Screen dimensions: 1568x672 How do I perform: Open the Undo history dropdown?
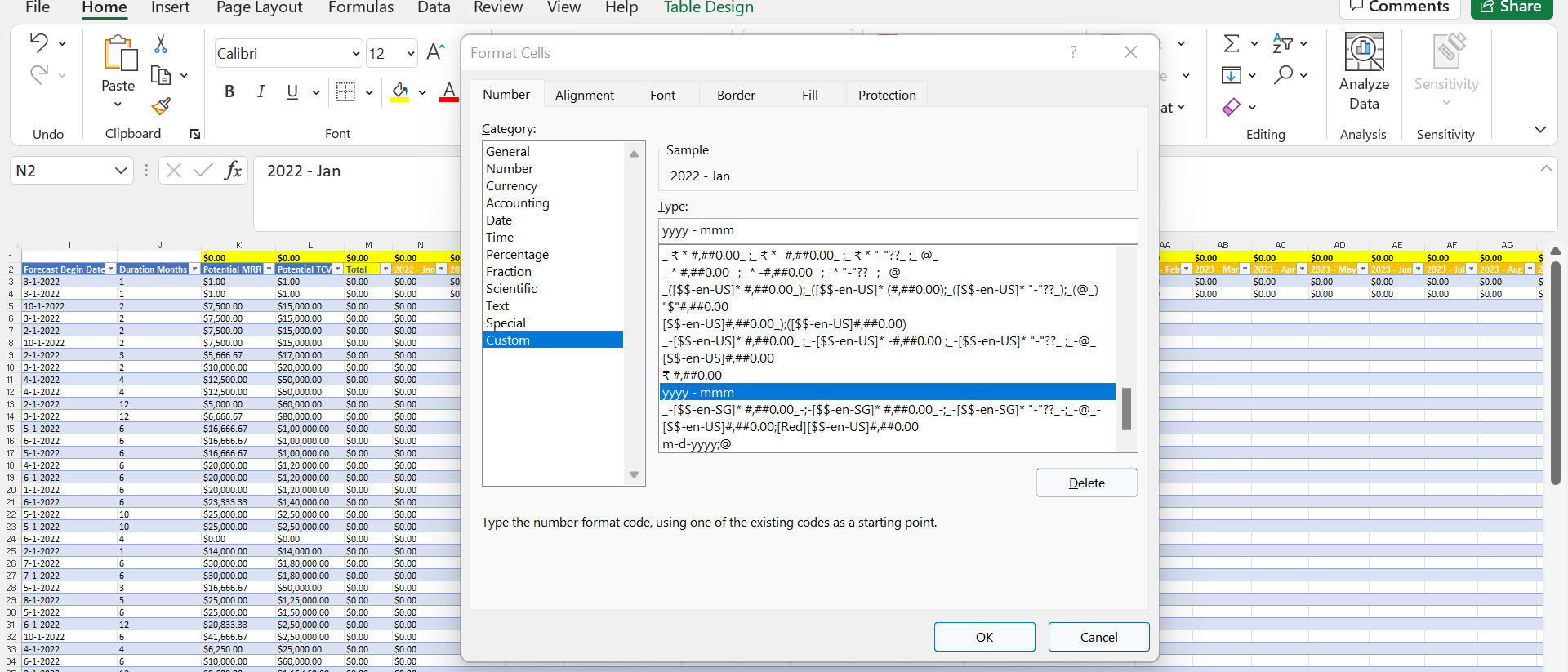click(62, 43)
